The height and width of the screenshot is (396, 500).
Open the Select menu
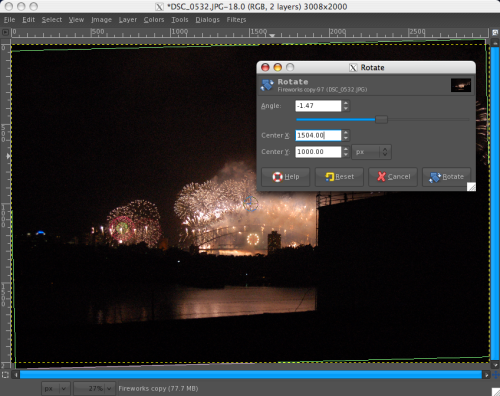click(52, 20)
